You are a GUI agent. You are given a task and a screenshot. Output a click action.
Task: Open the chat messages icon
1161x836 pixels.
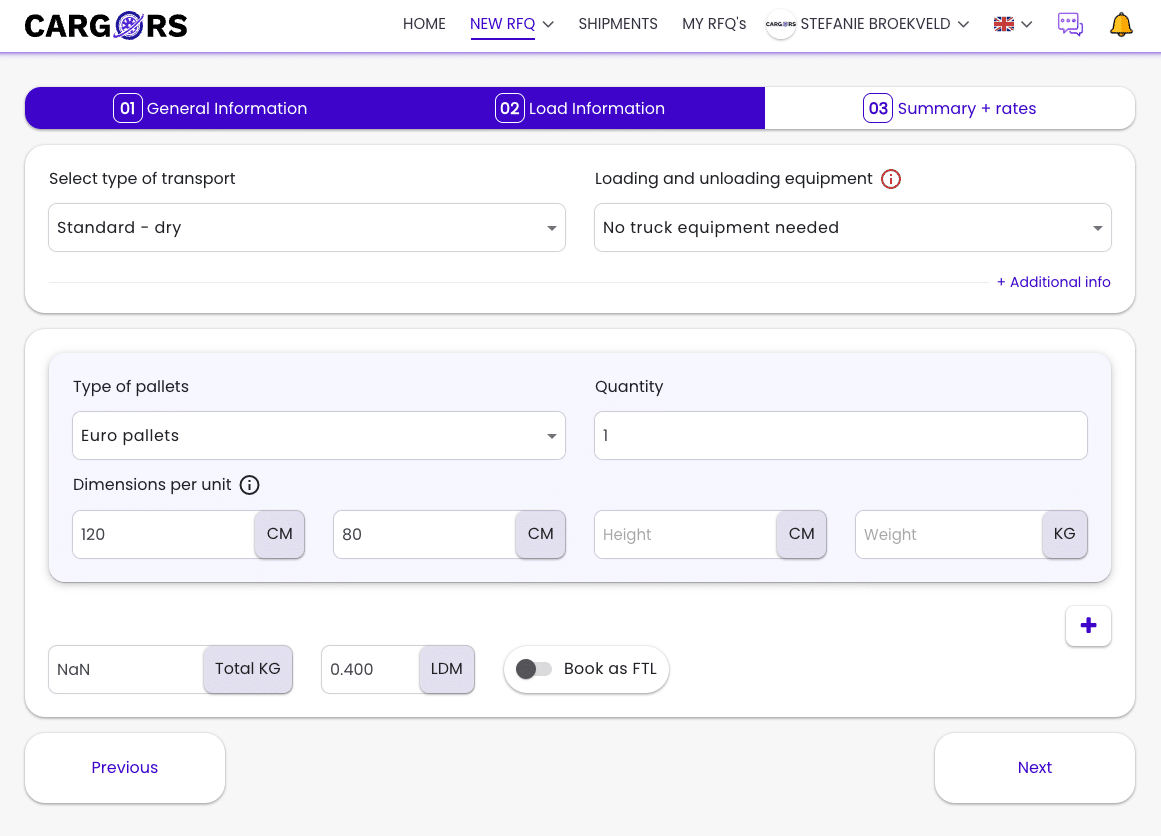1070,25
